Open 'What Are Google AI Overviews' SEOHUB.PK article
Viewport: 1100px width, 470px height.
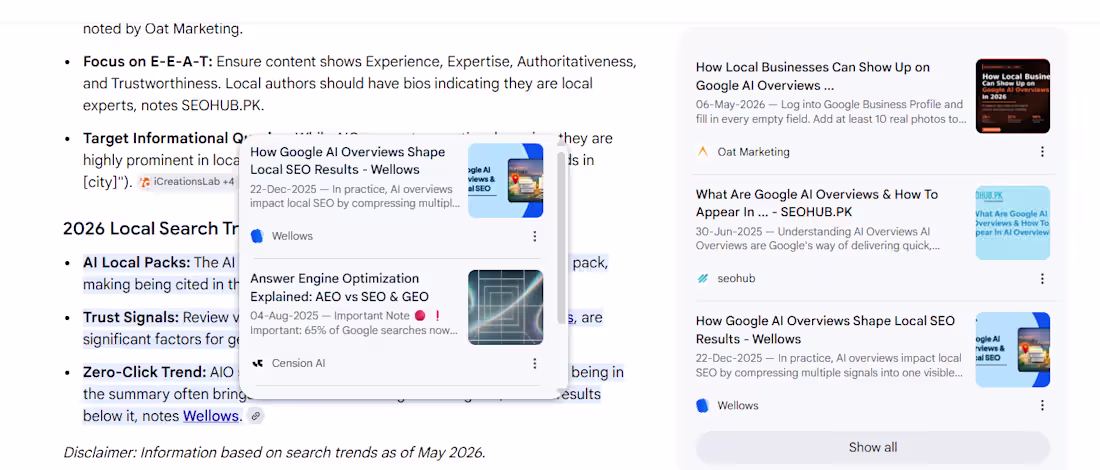[817, 203]
